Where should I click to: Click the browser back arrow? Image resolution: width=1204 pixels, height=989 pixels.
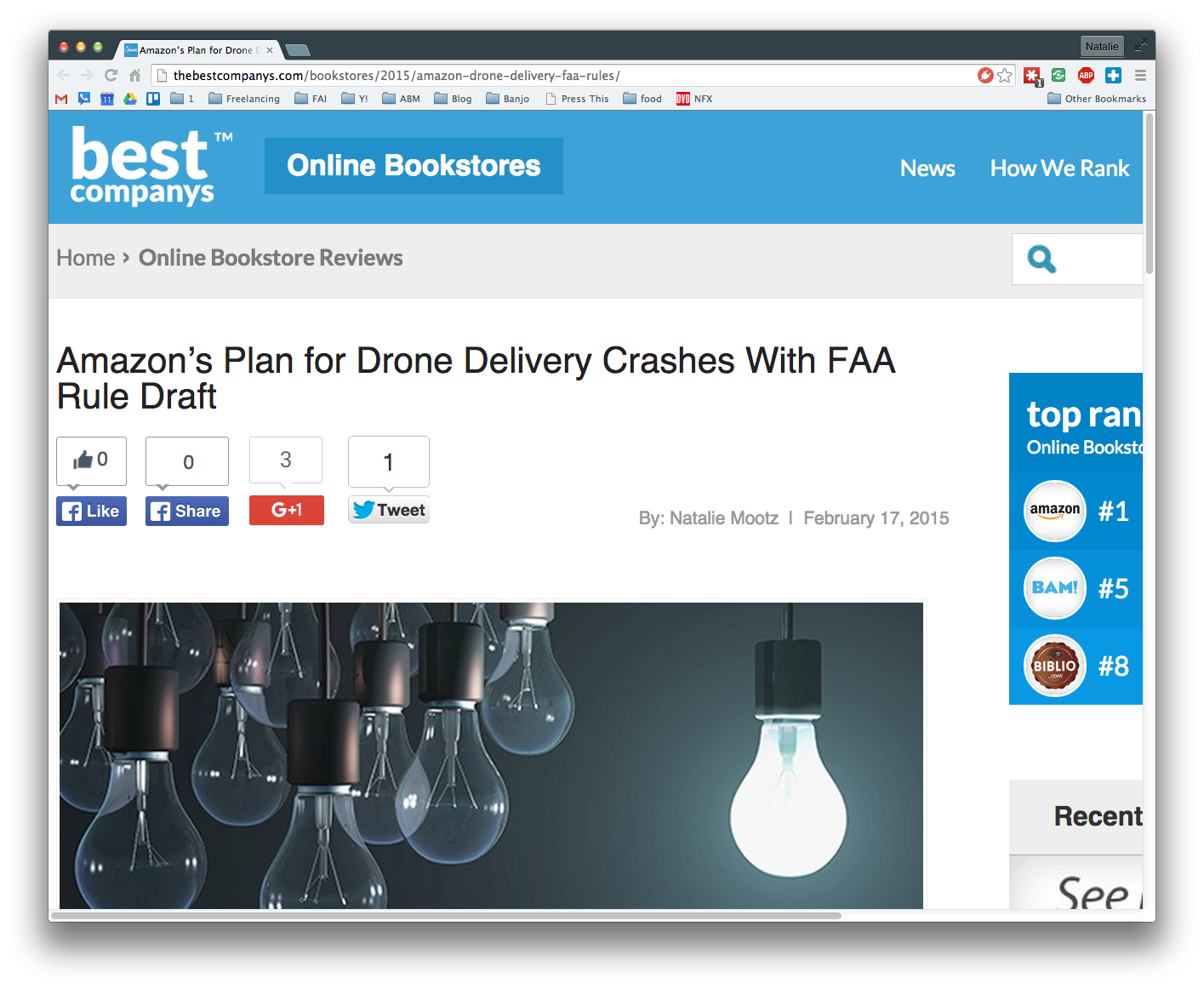pyautogui.click(x=64, y=76)
